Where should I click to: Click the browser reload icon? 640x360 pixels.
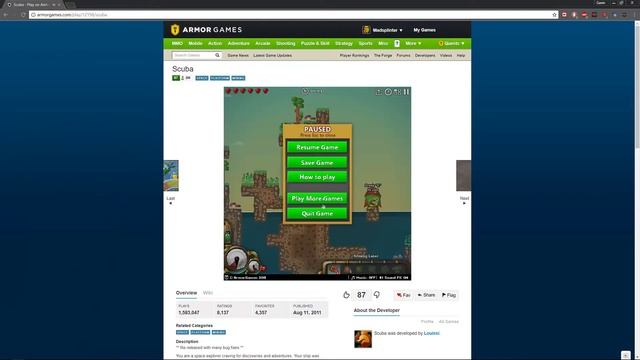click(23, 15)
